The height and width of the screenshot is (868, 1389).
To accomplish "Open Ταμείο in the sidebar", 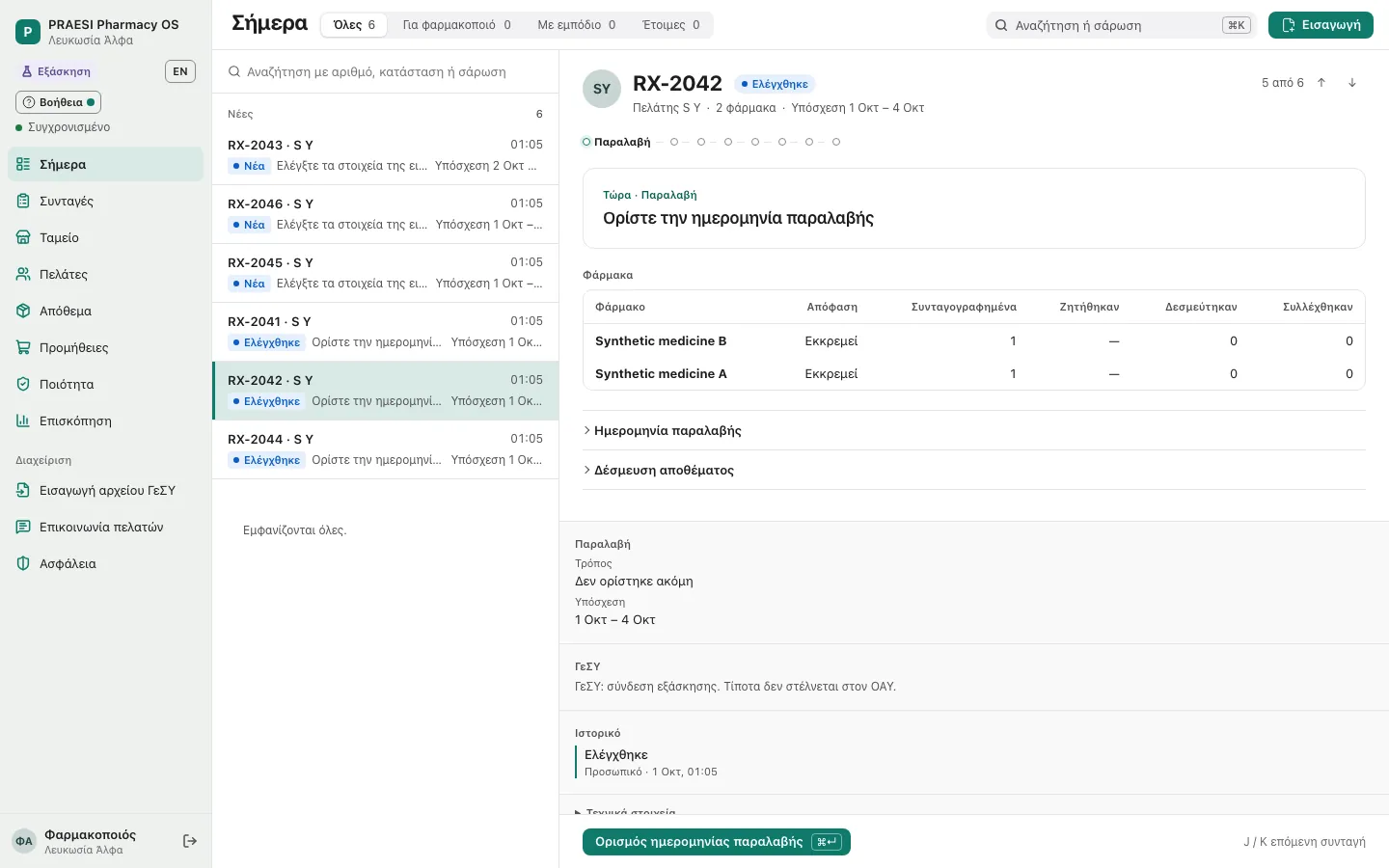I will [106, 237].
